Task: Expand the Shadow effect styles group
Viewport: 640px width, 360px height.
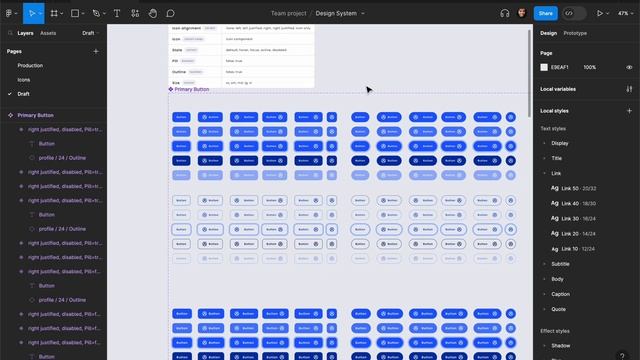Action: click(x=544, y=346)
